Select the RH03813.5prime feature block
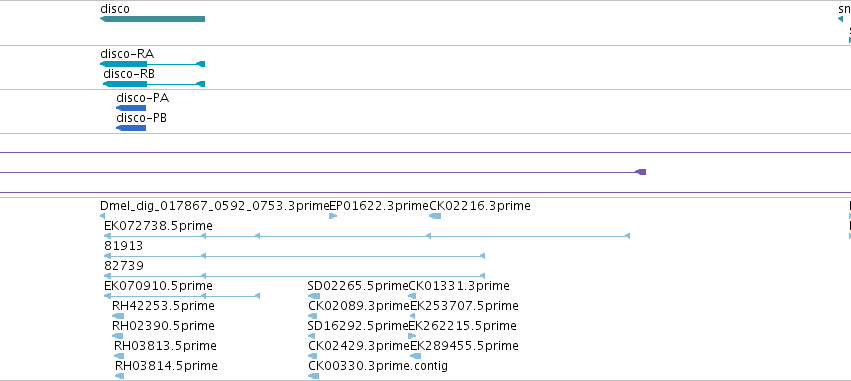The width and height of the screenshot is (851, 381). pyautogui.click(x=119, y=356)
